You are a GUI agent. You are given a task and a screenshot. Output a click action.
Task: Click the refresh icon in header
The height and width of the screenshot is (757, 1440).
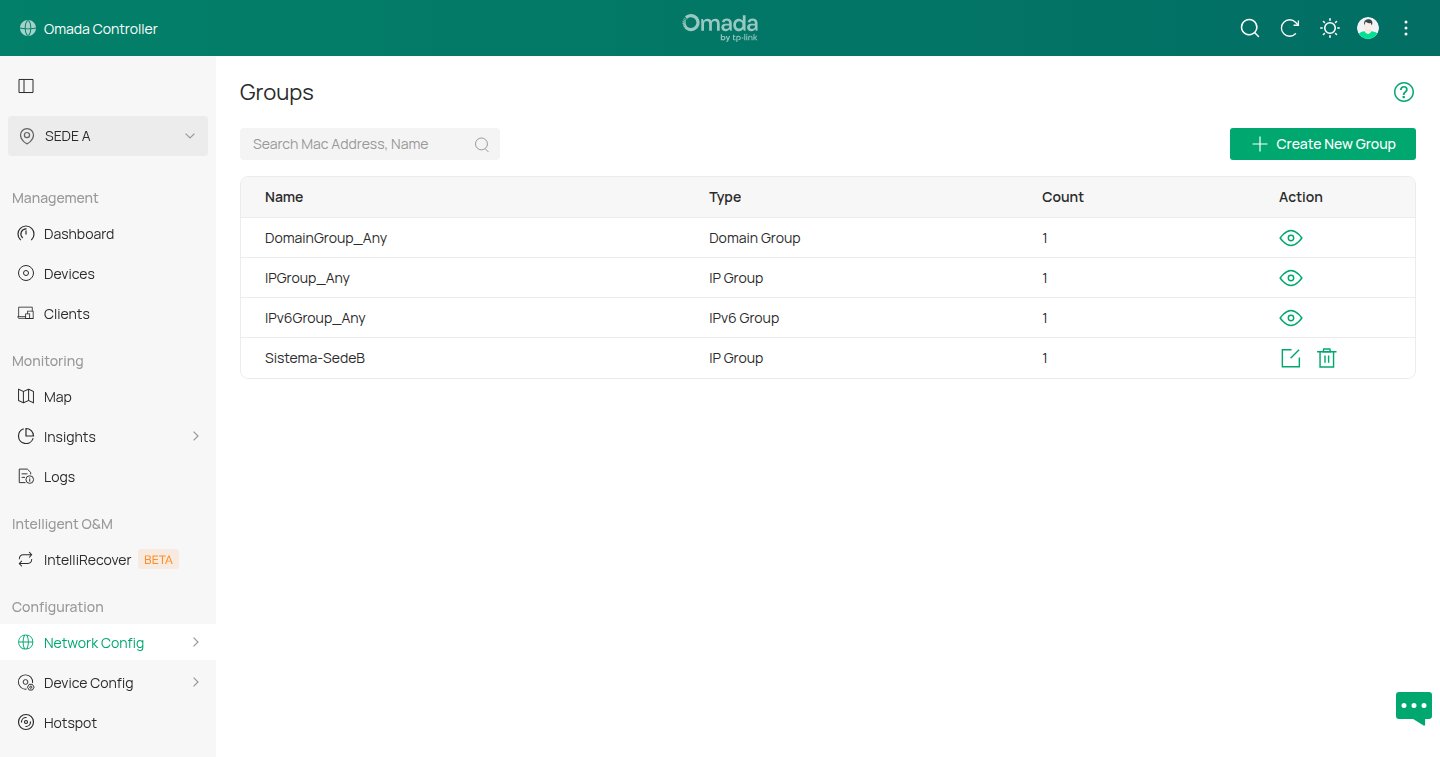1290,28
